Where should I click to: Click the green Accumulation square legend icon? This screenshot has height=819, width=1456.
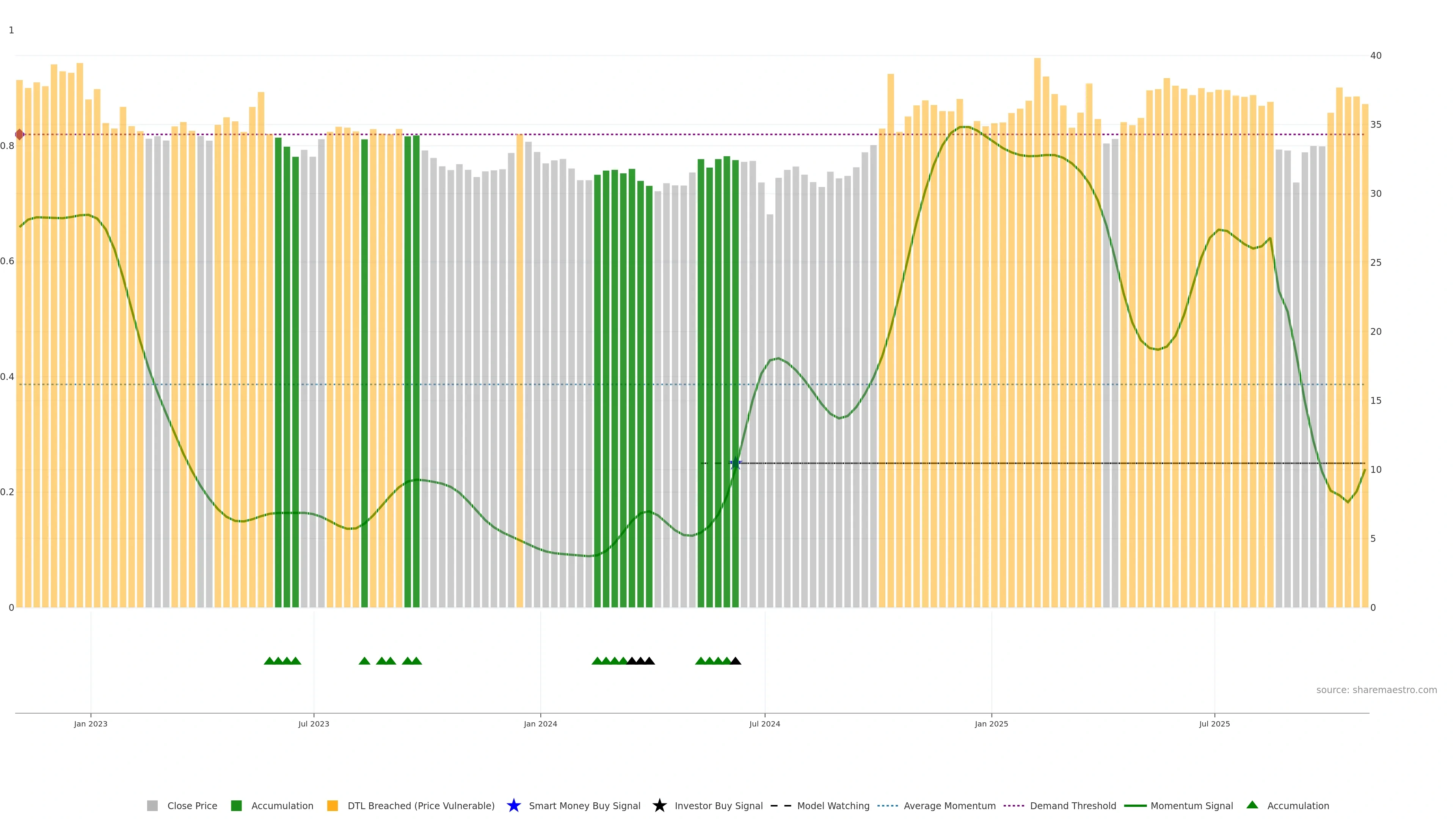coord(236,805)
